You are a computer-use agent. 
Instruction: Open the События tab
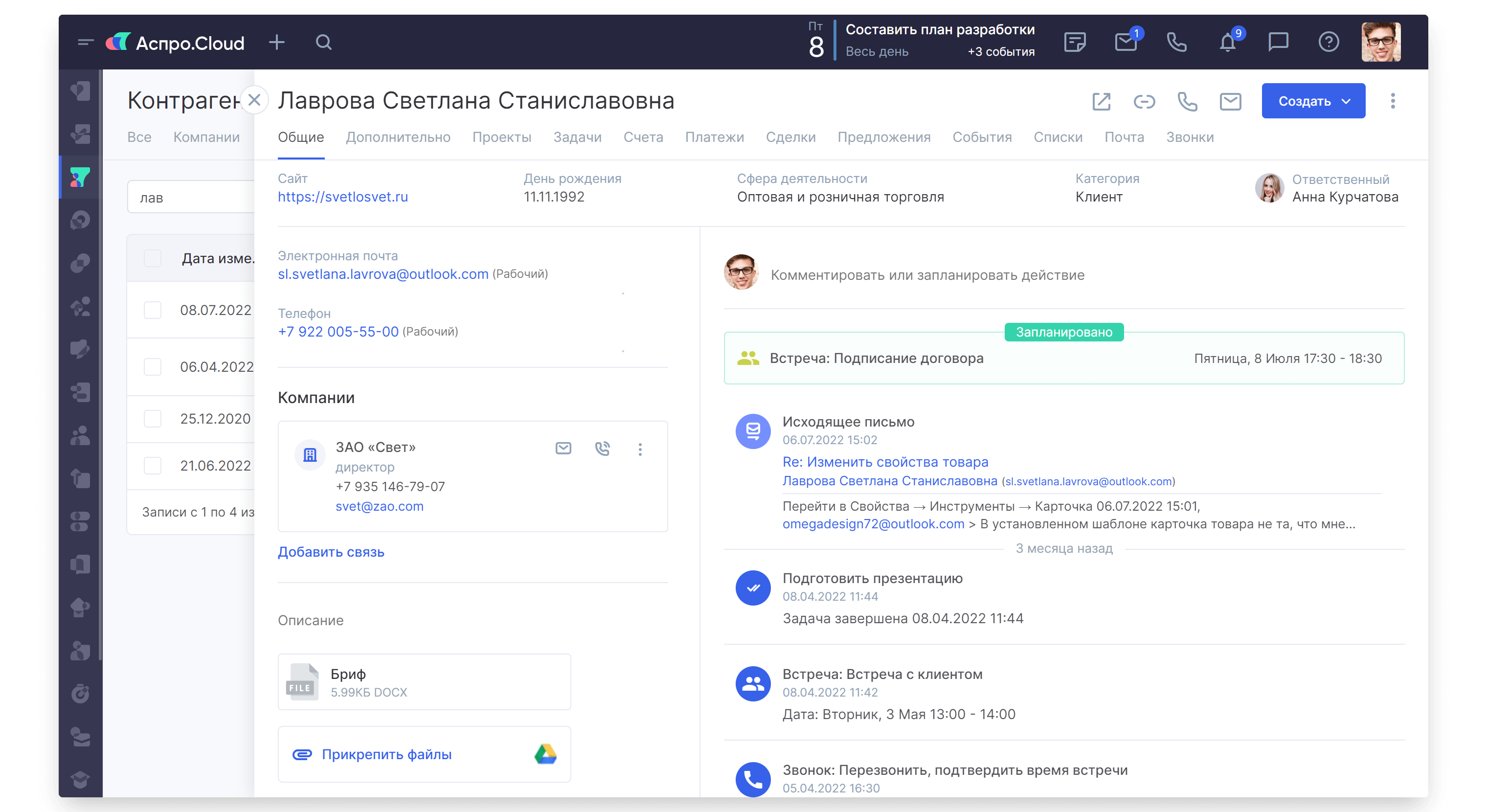coord(982,137)
